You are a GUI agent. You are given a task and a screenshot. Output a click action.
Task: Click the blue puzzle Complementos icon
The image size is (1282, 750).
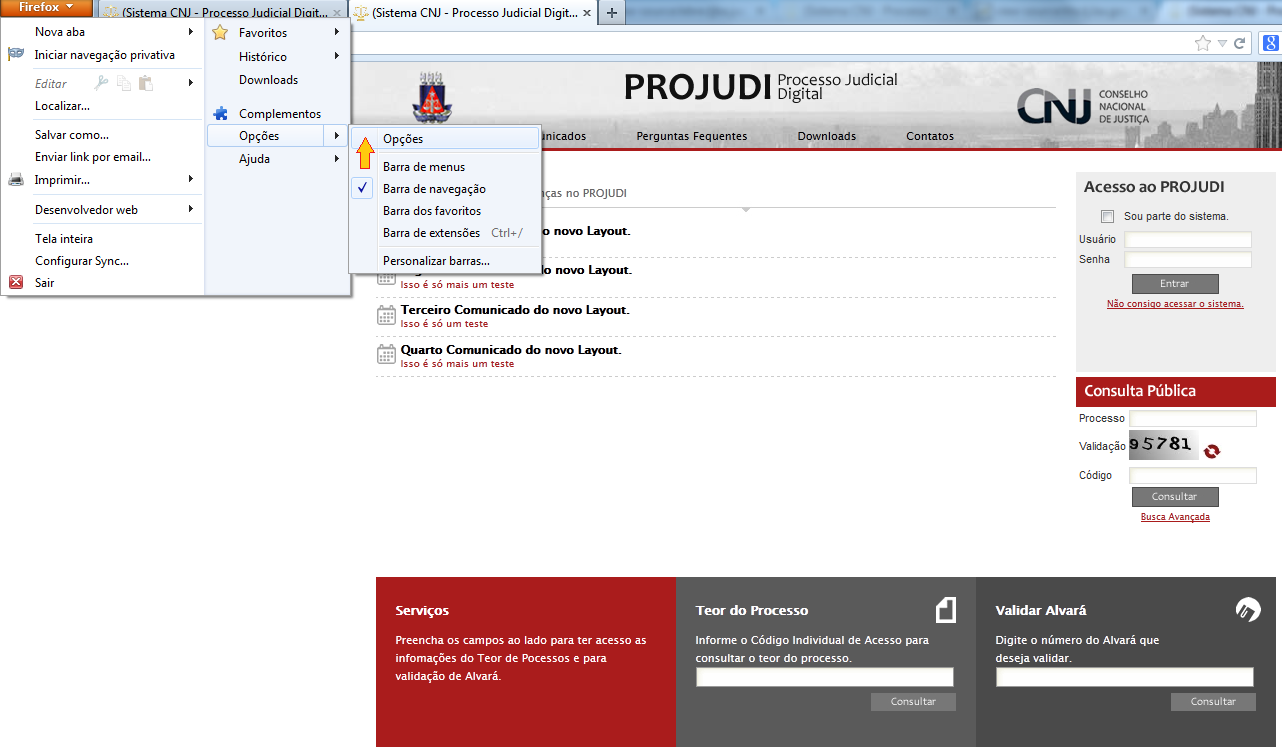coord(220,114)
